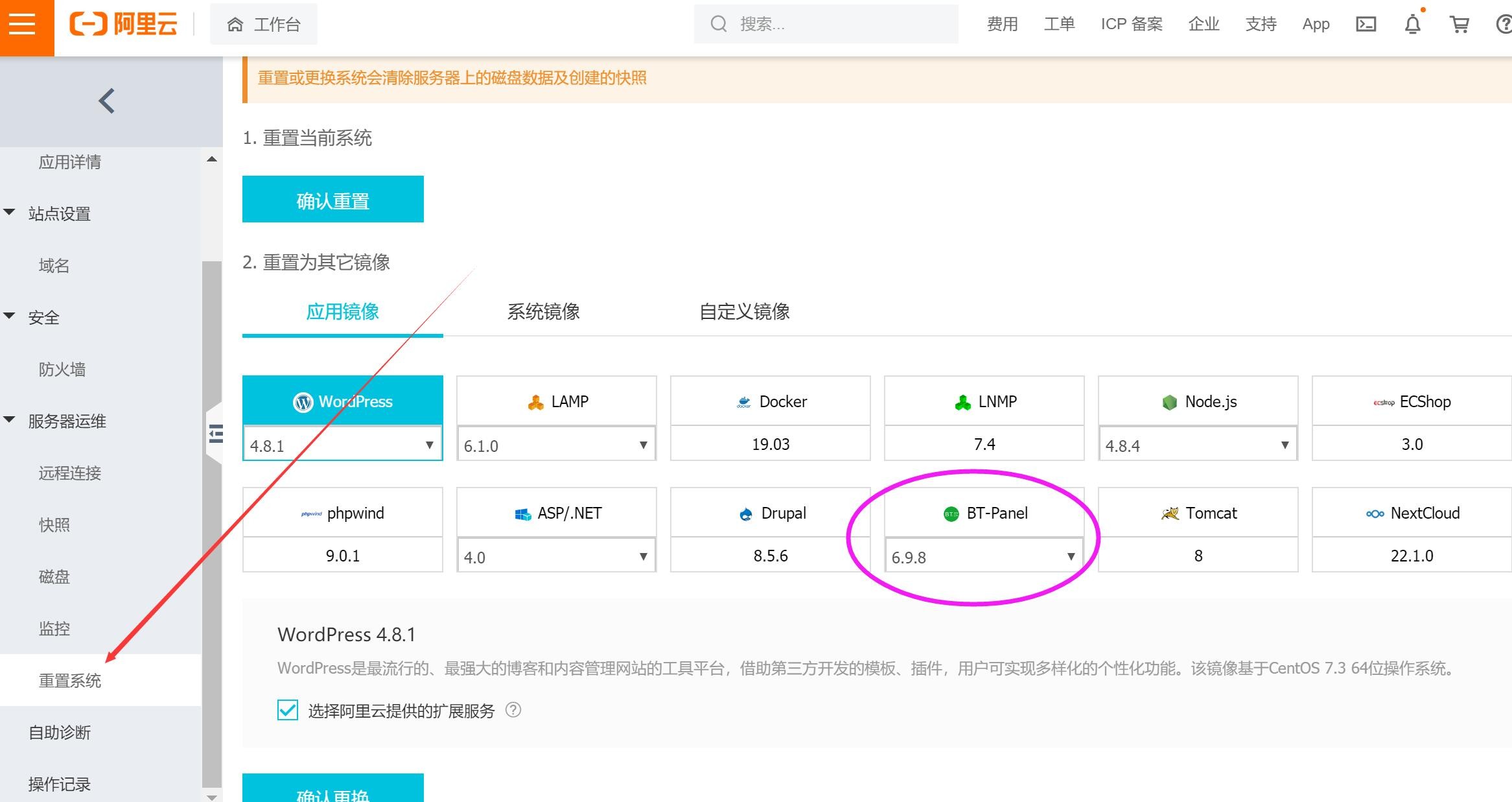The image size is (1512, 802).
Task: Open the Node.js 4.8.4 version dropdown
Action: (1198, 445)
